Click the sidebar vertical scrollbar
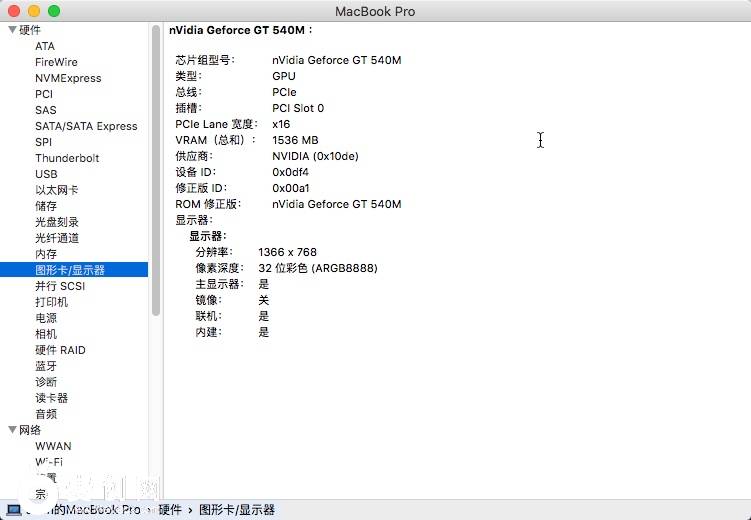 pos(156,170)
